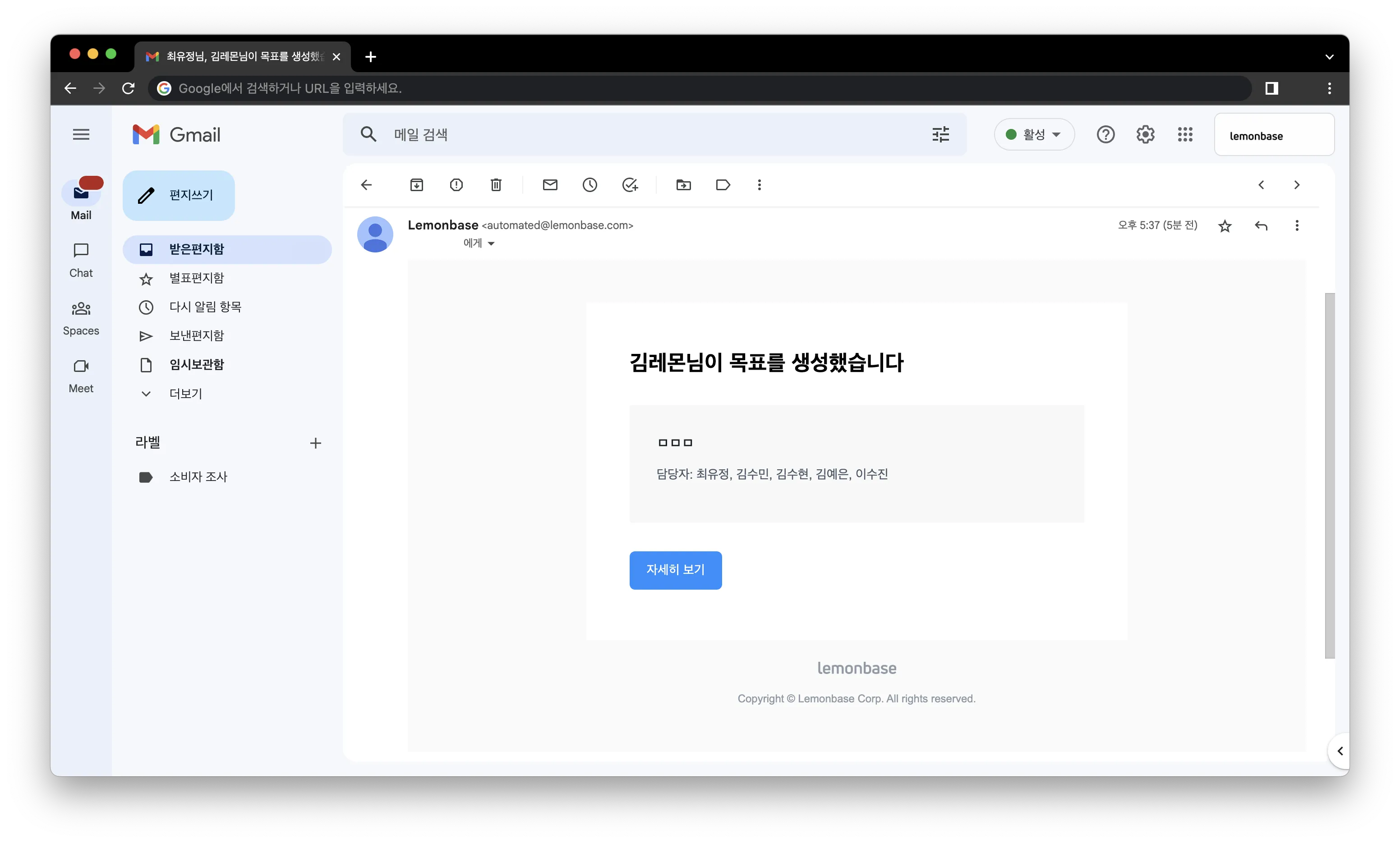Open Gmail support help icon
The image size is (1400, 843).
[x=1105, y=135]
